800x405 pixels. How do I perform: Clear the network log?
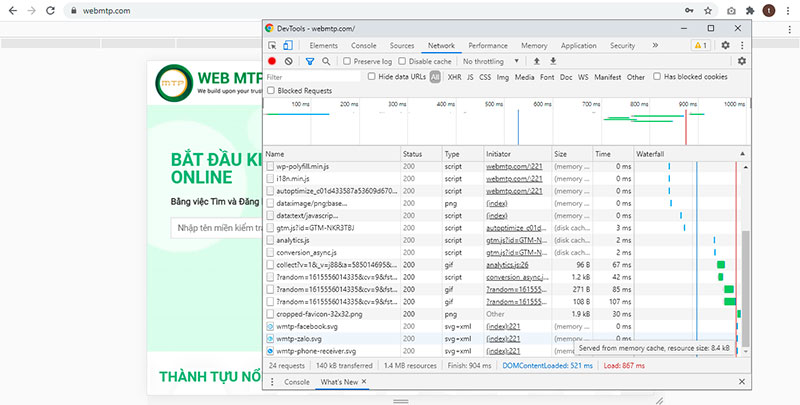(289, 62)
